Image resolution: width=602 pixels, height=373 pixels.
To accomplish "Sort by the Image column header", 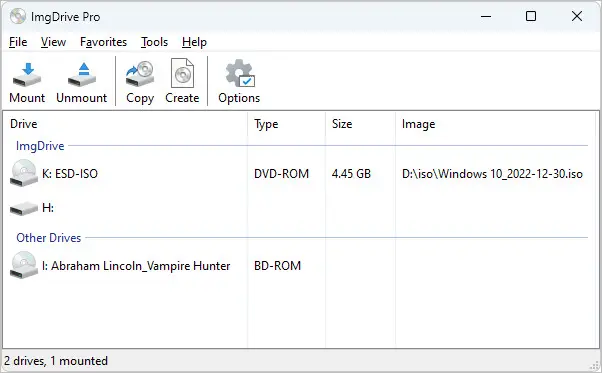I will 495,124.
